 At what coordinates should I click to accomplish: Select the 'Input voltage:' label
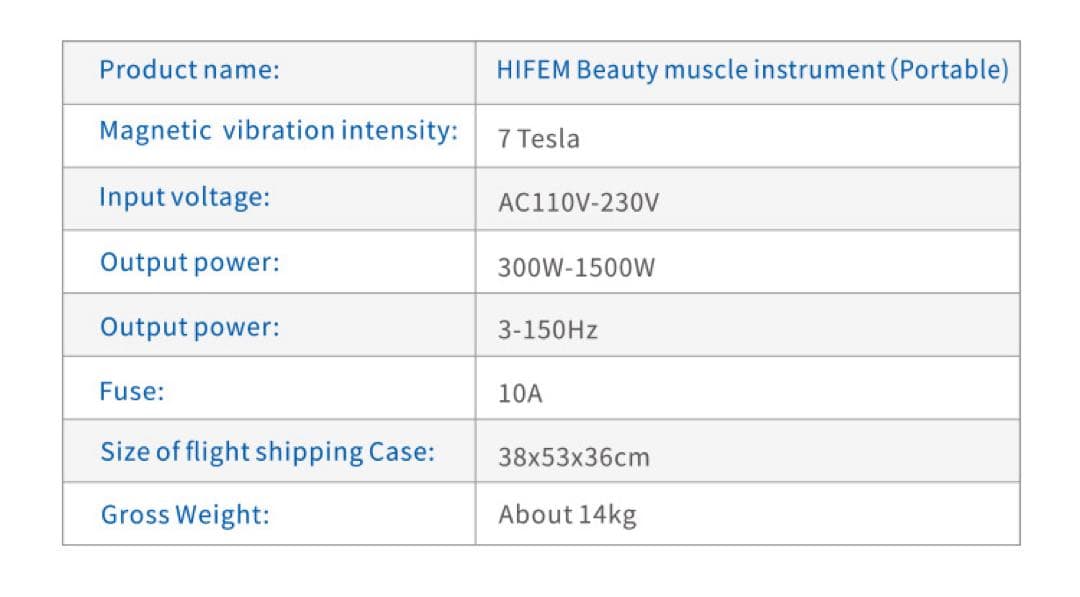[x=185, y=197]
